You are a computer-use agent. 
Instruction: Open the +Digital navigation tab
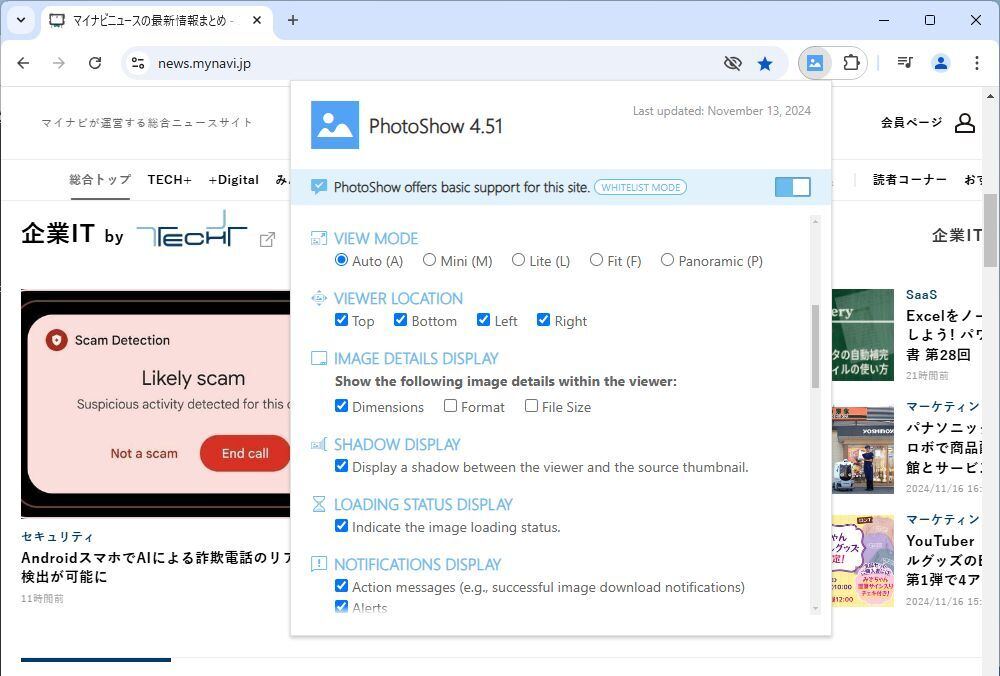tap(233, 180)
